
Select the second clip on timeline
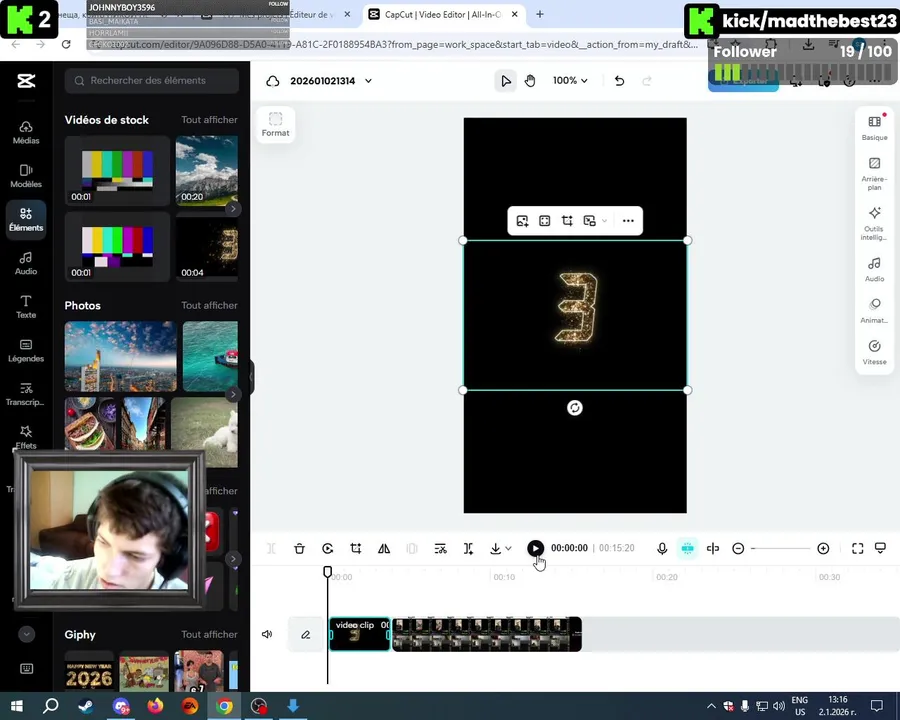[x=487, y=634]
